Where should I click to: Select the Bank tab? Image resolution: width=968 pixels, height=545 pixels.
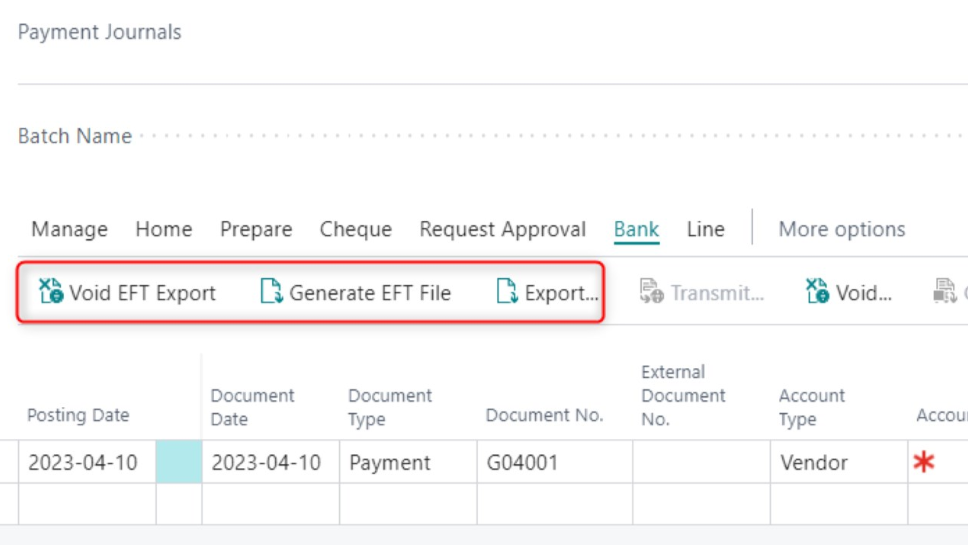(636, 230)
